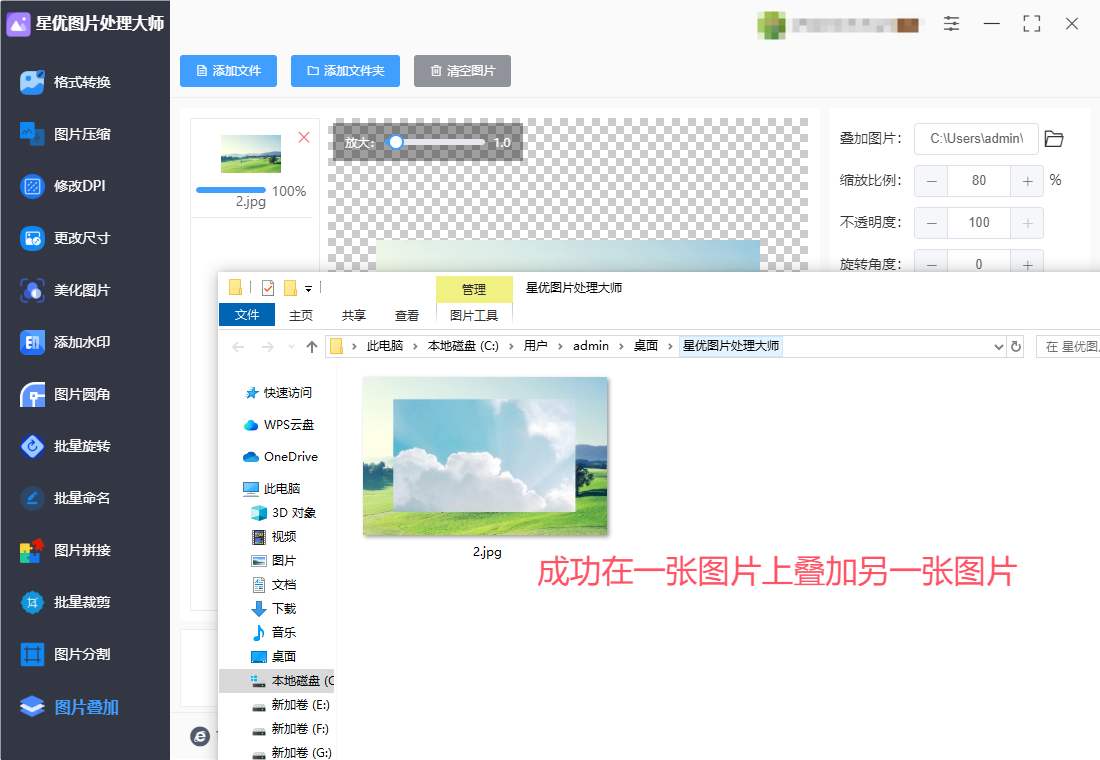1100x760 pixels.
Task: Open the 图片叠加 image overlay tool
Action: (x=69, y=707)
